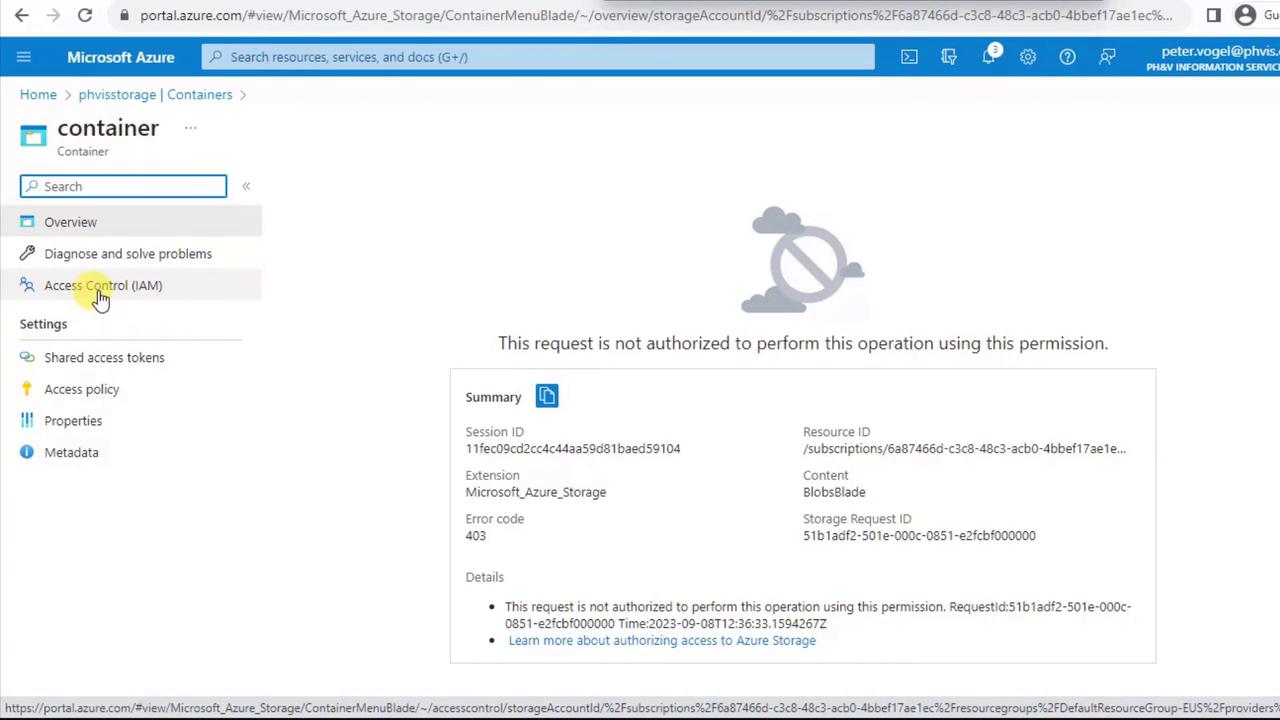The width and height of the screenshot is (1280, 720).
Task: Toggle the browser side panel icon
Action: pos(1214,15)
